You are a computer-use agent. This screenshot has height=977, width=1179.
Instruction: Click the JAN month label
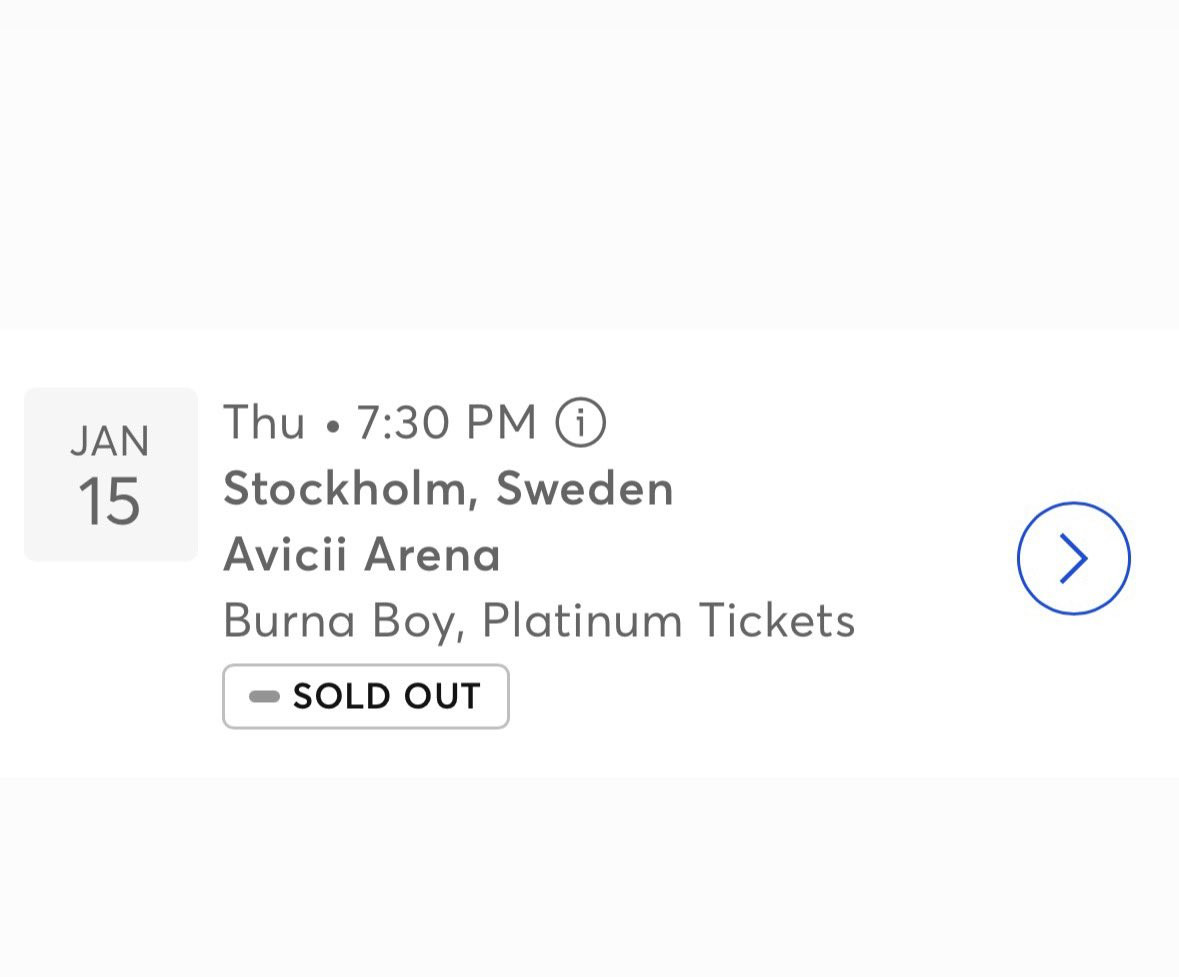[x=110, y=441]
